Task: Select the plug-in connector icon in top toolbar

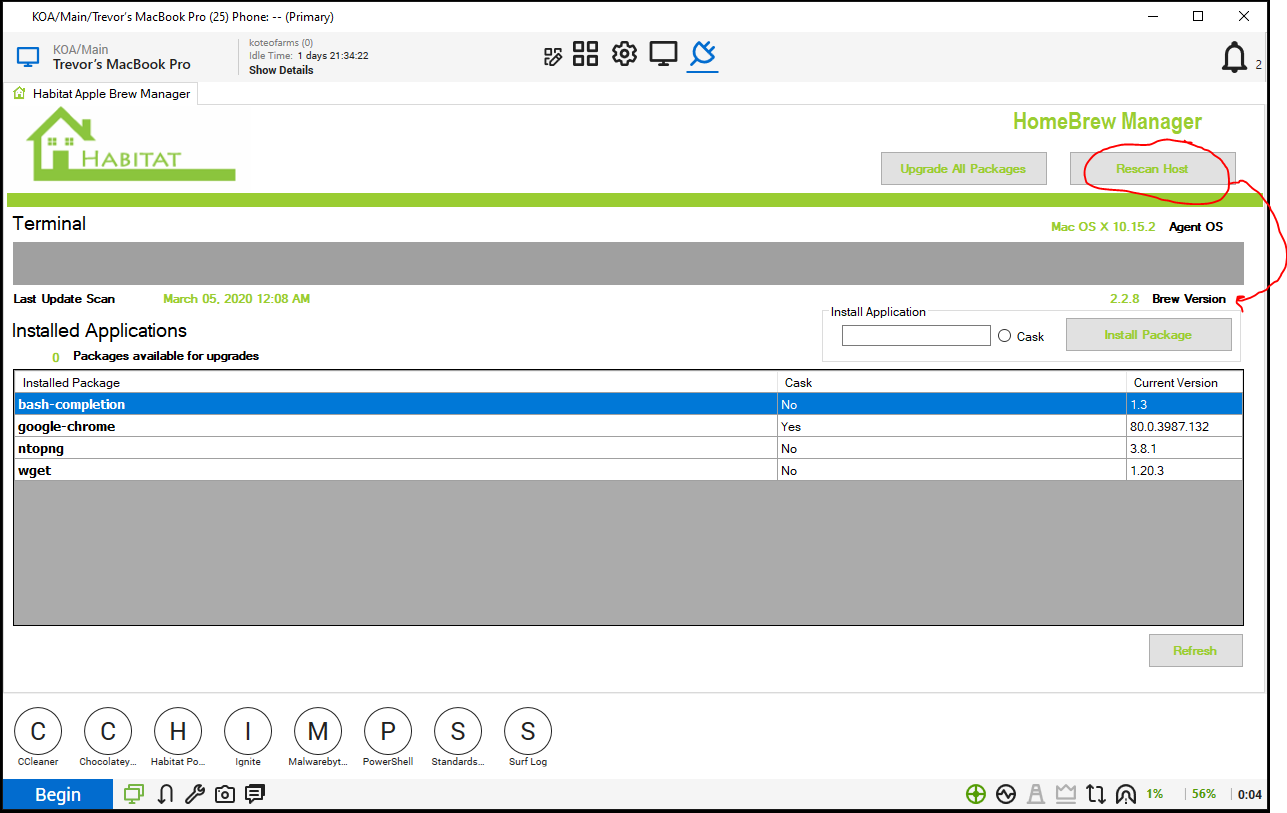Action: [702, 54]
